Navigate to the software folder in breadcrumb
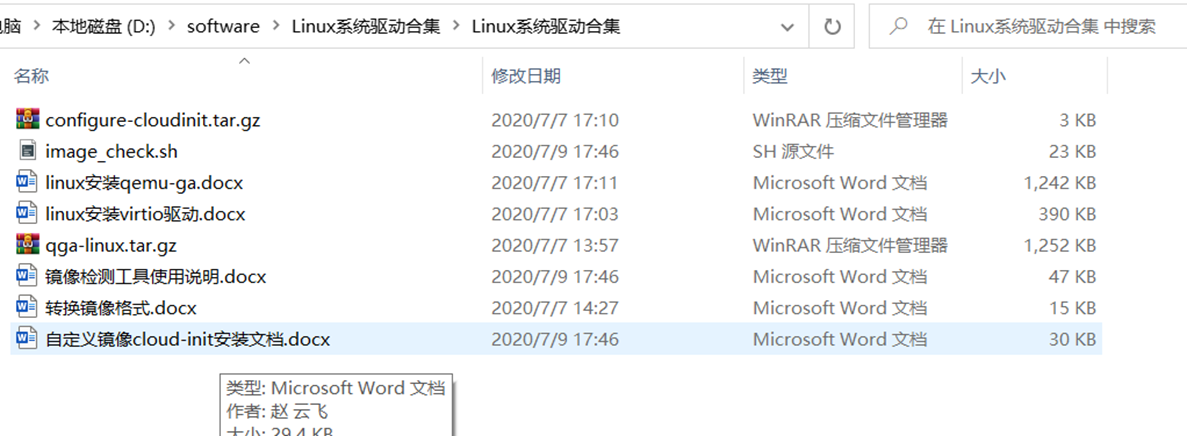 (223, 27)
